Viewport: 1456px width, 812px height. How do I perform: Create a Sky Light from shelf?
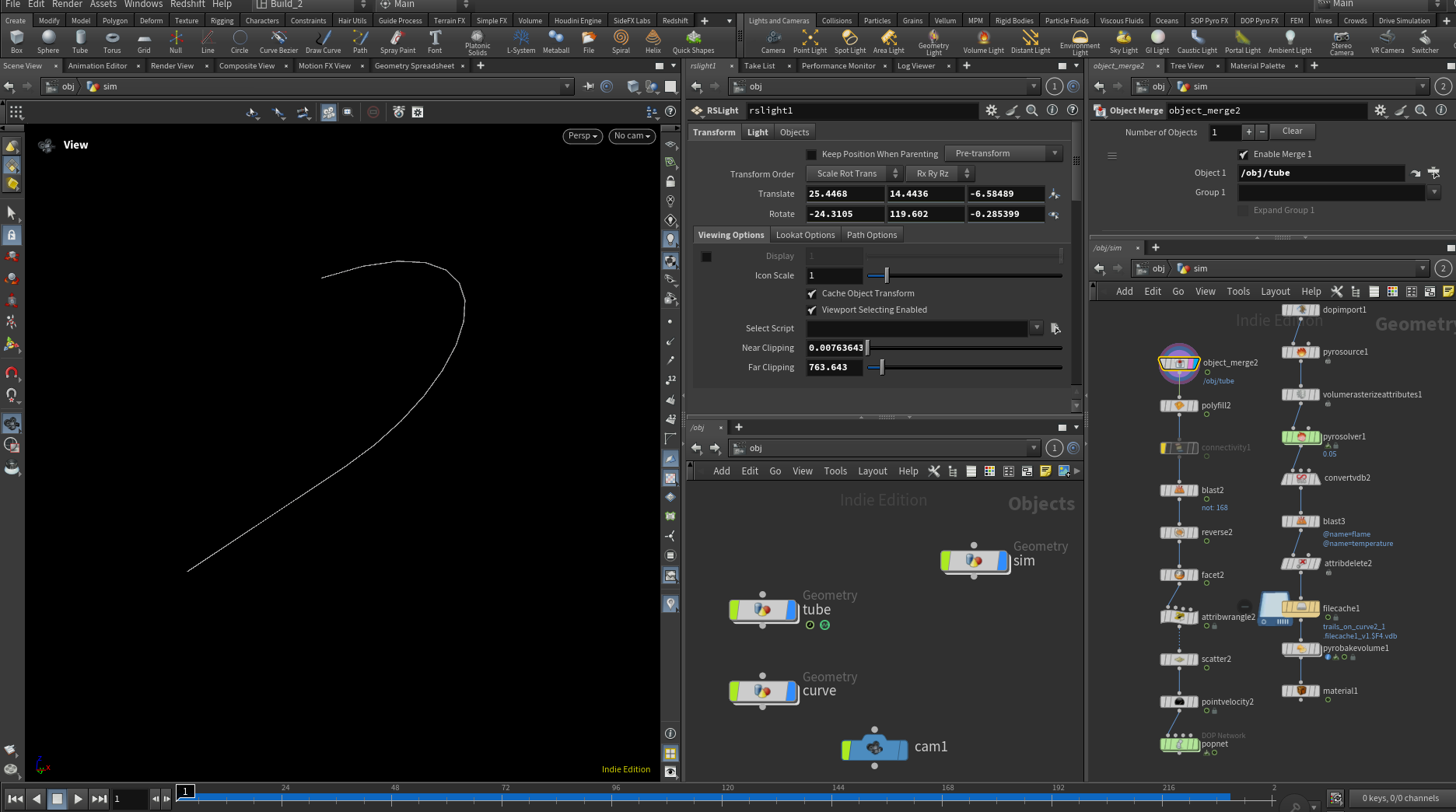point(1123,41)
